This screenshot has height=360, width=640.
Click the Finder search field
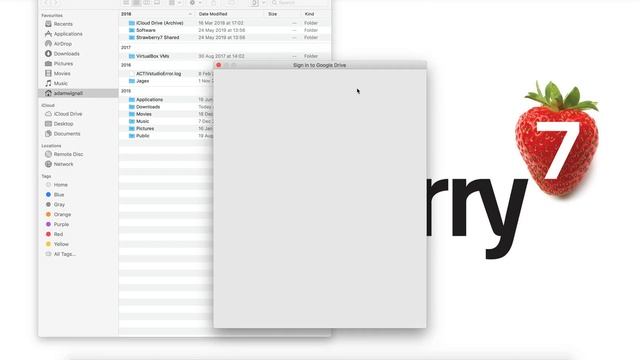pyautogui.click(x=299, y=2)
